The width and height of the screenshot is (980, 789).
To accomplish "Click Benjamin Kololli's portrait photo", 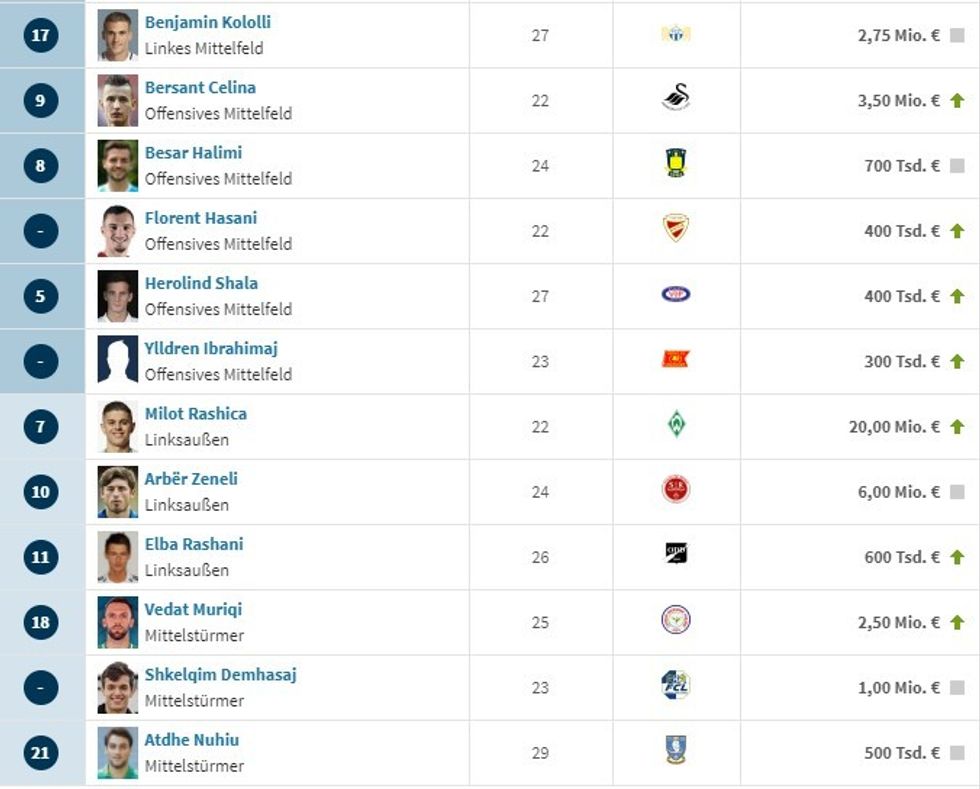I will click(118, 36).
